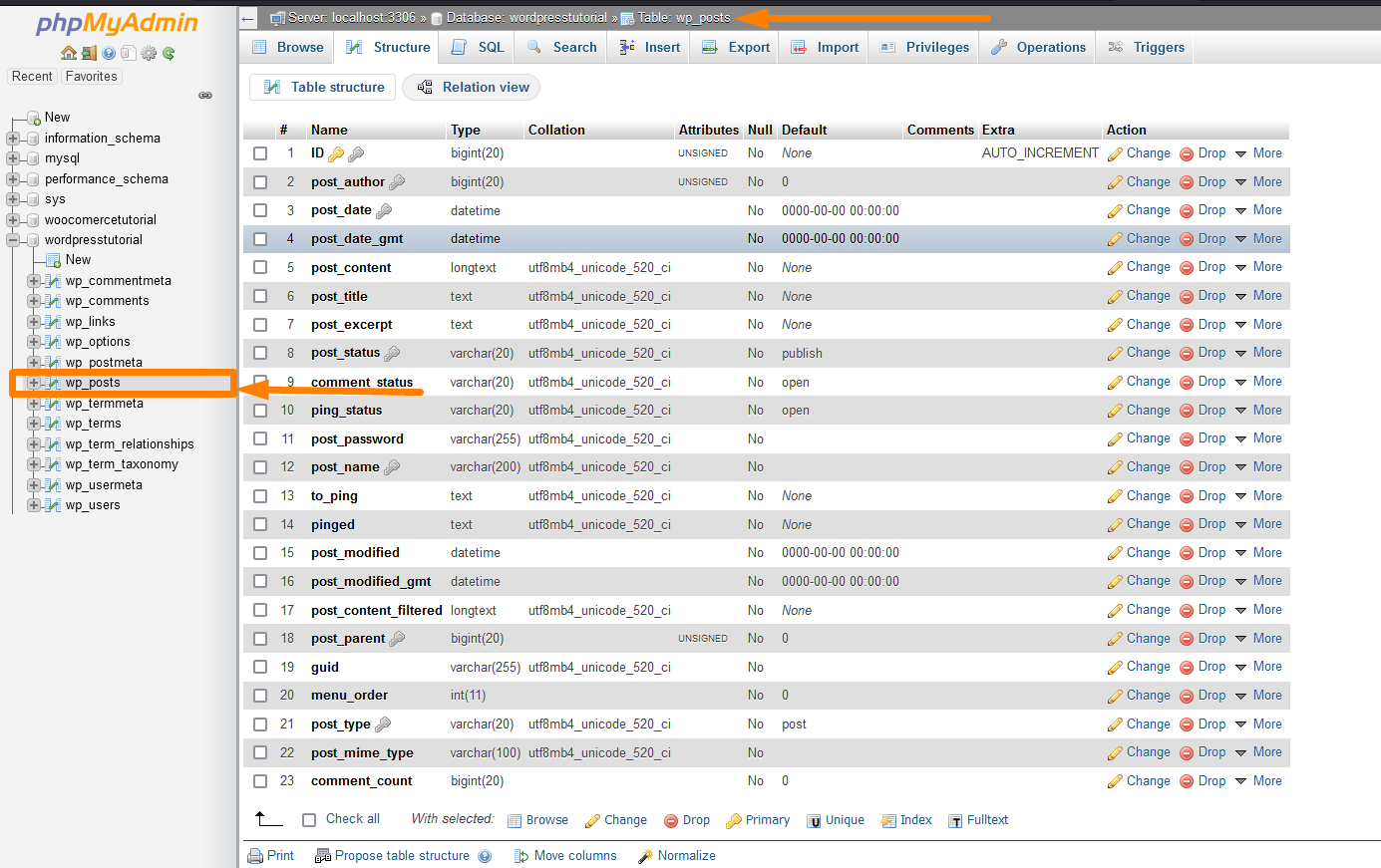
Task: Click AUTO_INCREMENT value in Extra column
Action: [1040, 153]
